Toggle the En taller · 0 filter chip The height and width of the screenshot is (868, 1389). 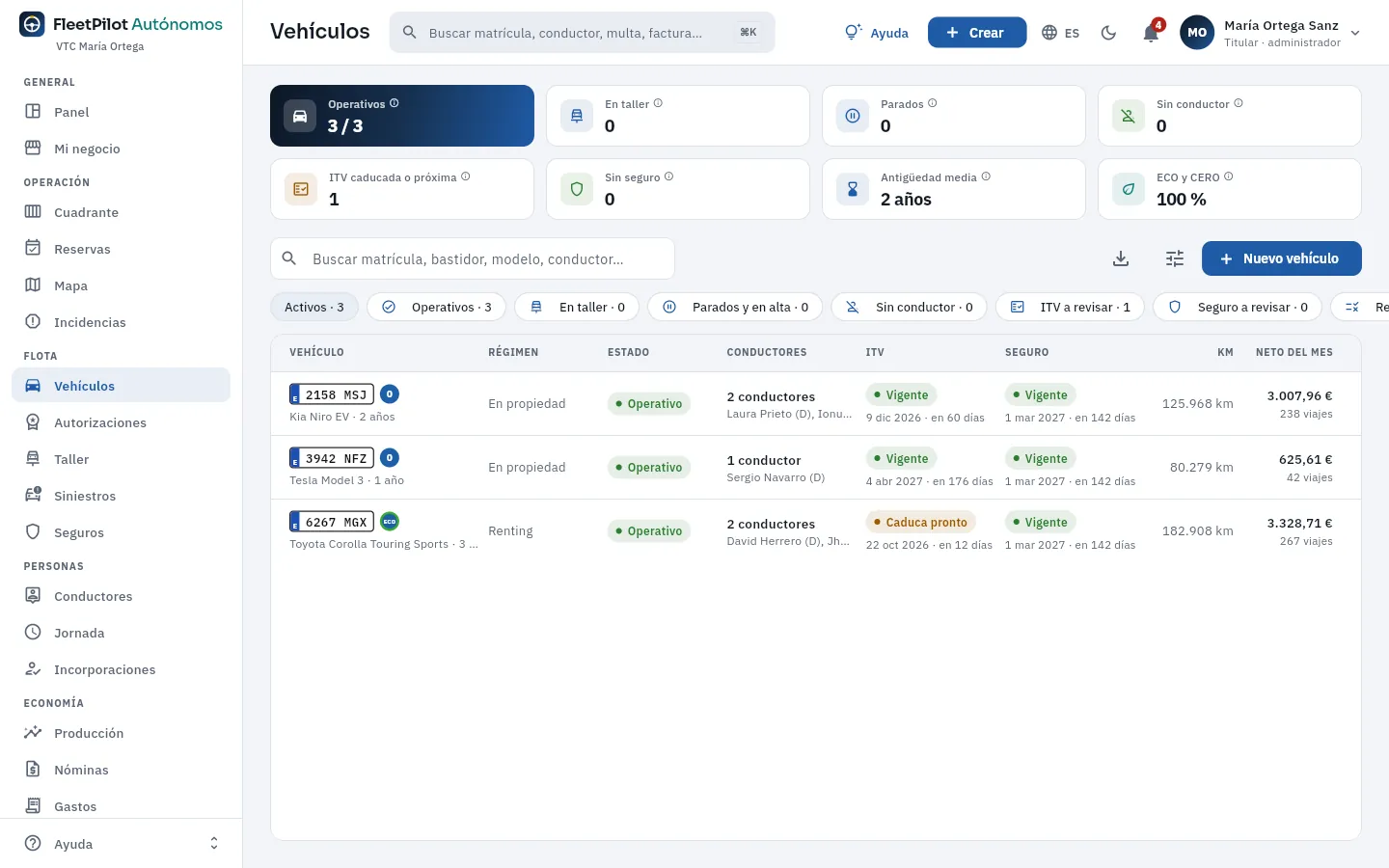point(577,307)
